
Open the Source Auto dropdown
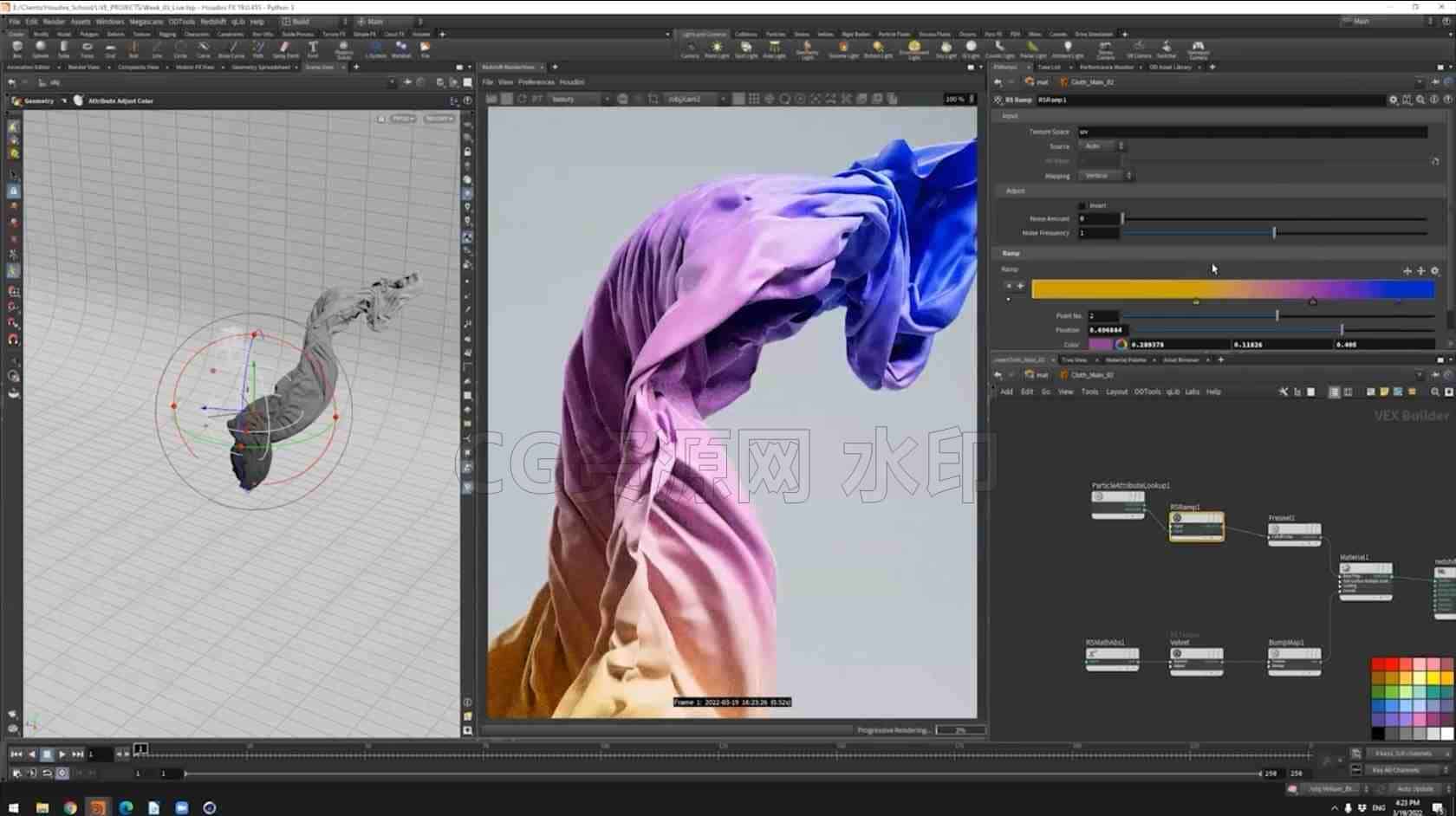click(1102, 146)
